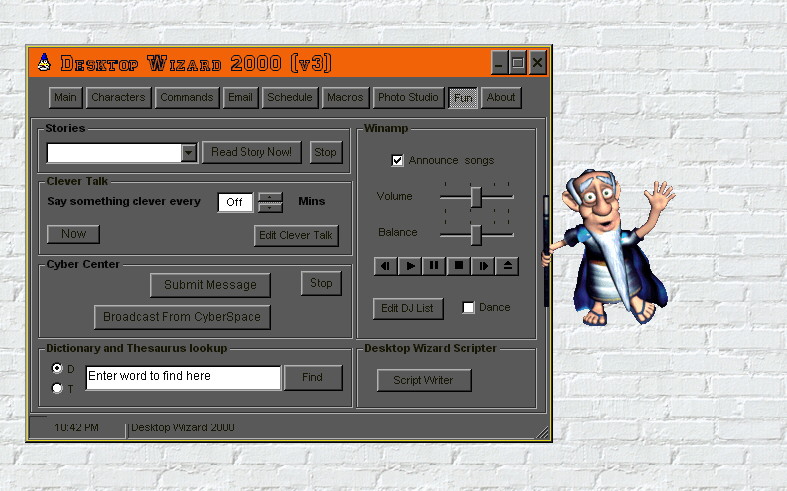
Task: Click the Balance slider handle
Action: point(476,234)
